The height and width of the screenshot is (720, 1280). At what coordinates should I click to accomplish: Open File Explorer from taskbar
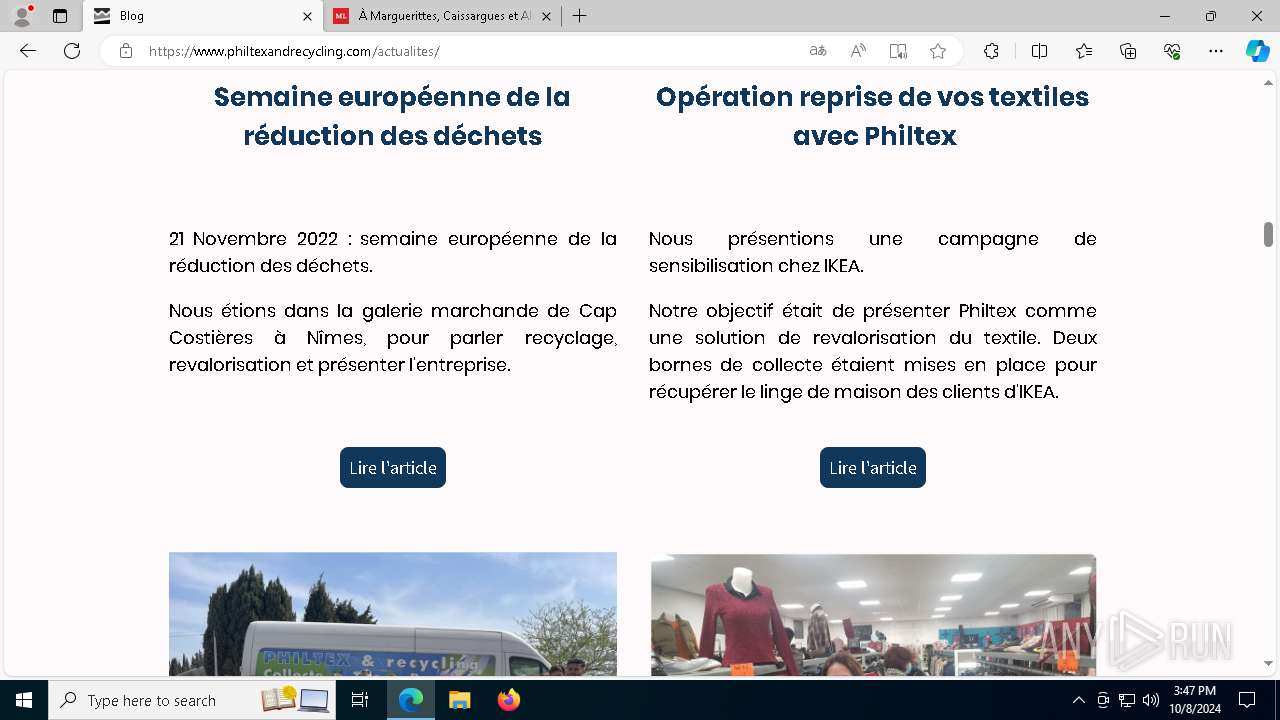point(459,700)
